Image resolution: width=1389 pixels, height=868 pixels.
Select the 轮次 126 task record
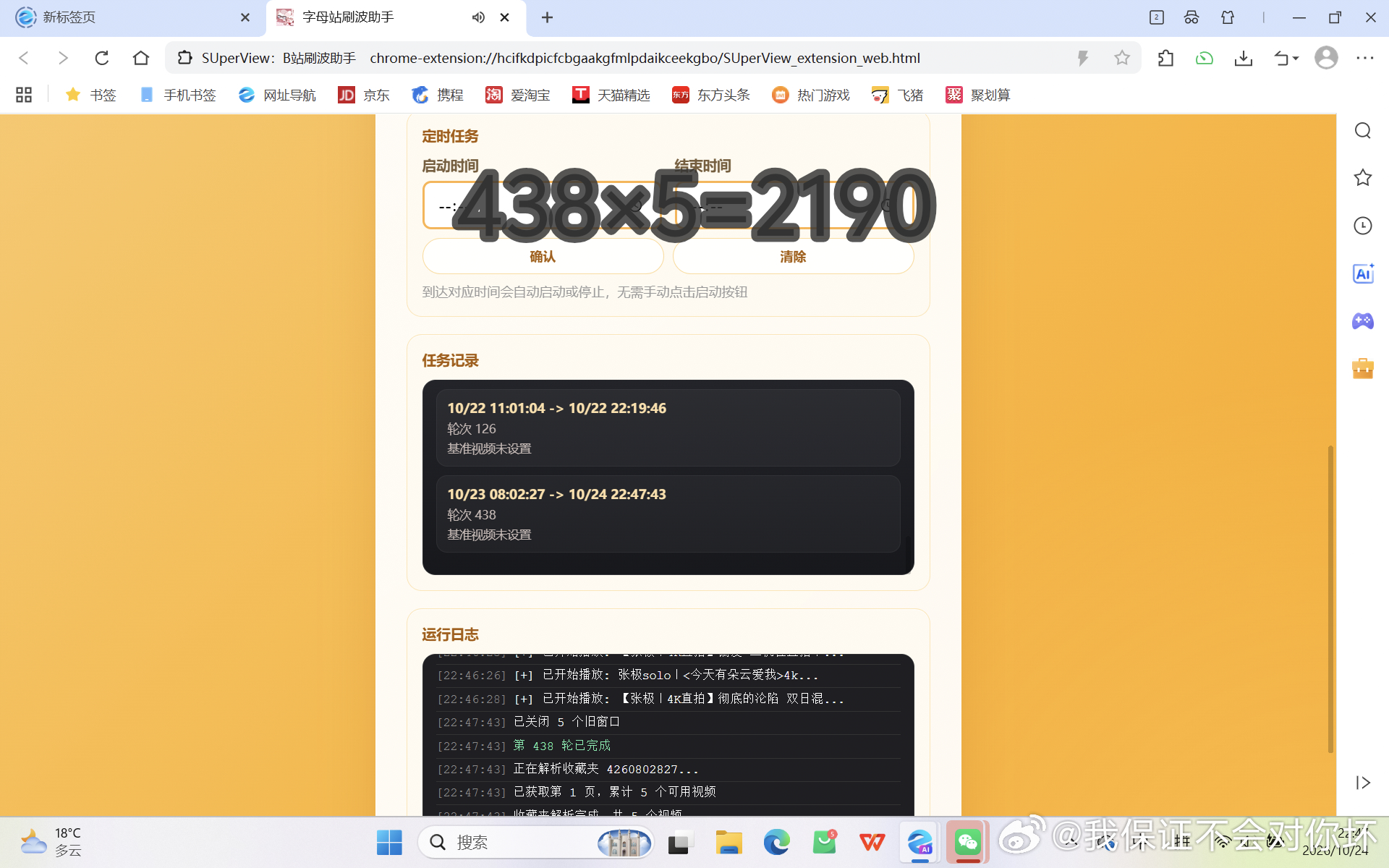point(668,428)
